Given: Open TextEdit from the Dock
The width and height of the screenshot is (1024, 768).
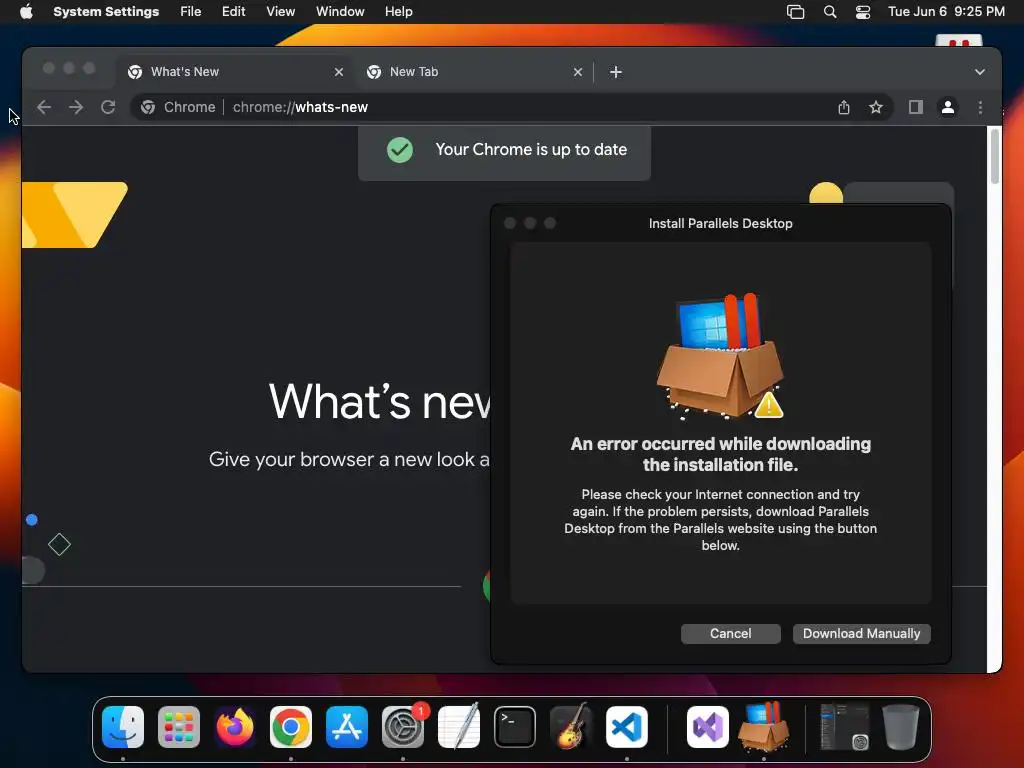Looking at the screenshot, I should [458, 727].
